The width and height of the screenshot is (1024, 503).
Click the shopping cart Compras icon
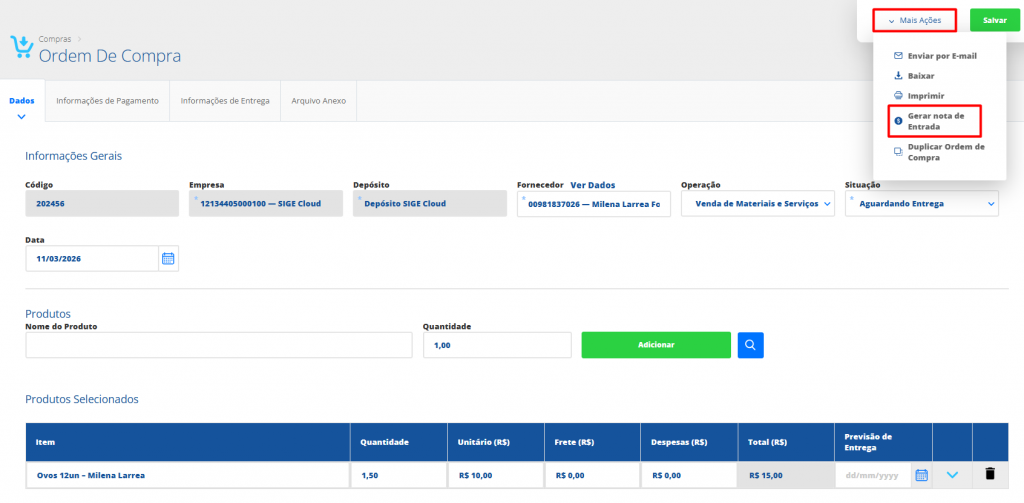(22, 47)
